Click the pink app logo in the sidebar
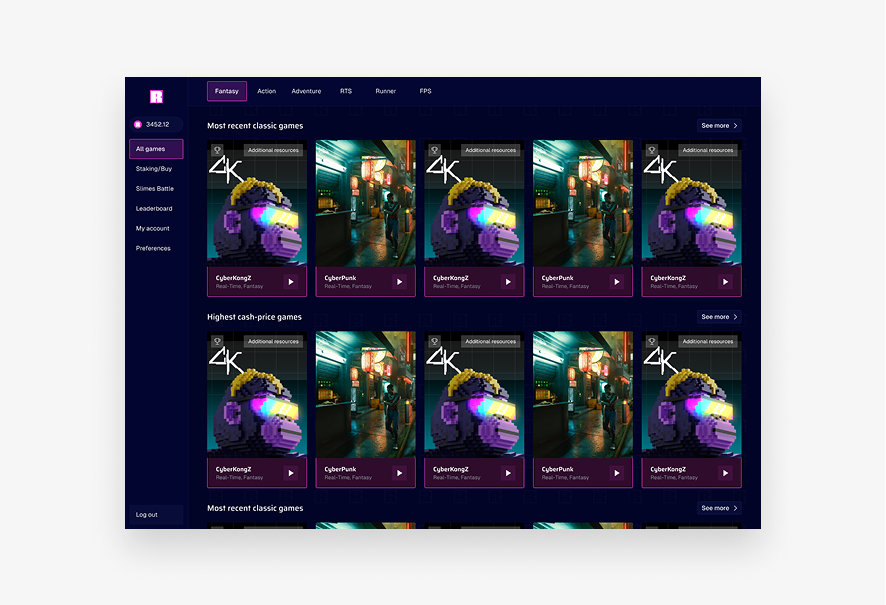 click(156, 95)
